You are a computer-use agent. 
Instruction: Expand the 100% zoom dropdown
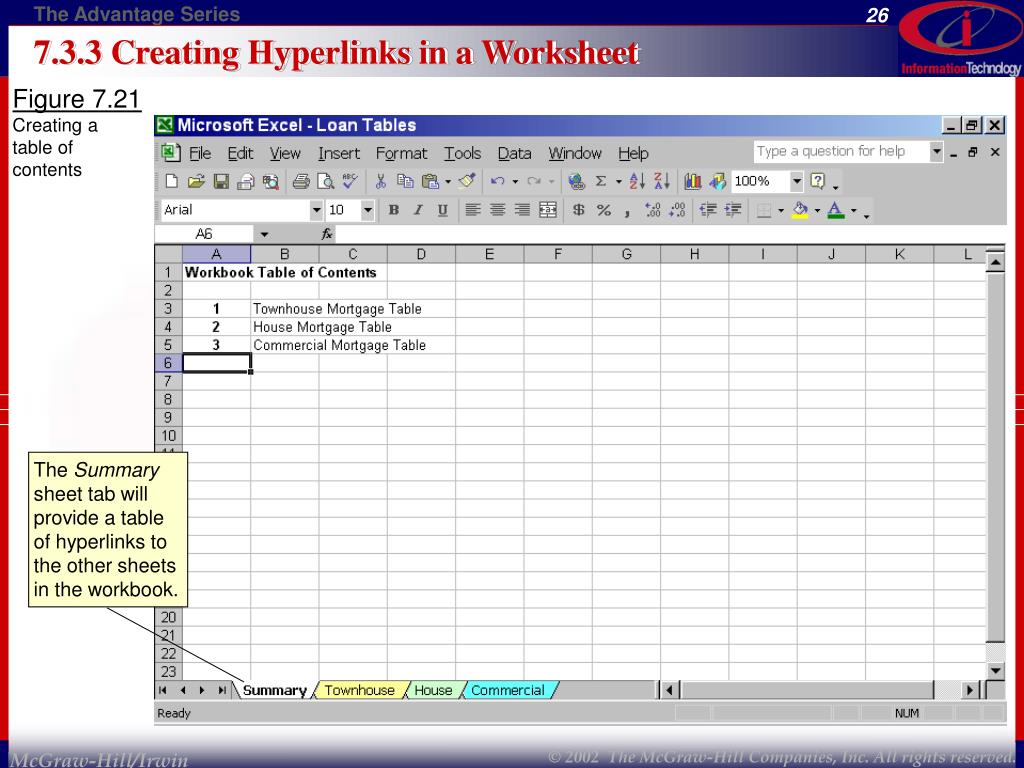pos(796,181)
